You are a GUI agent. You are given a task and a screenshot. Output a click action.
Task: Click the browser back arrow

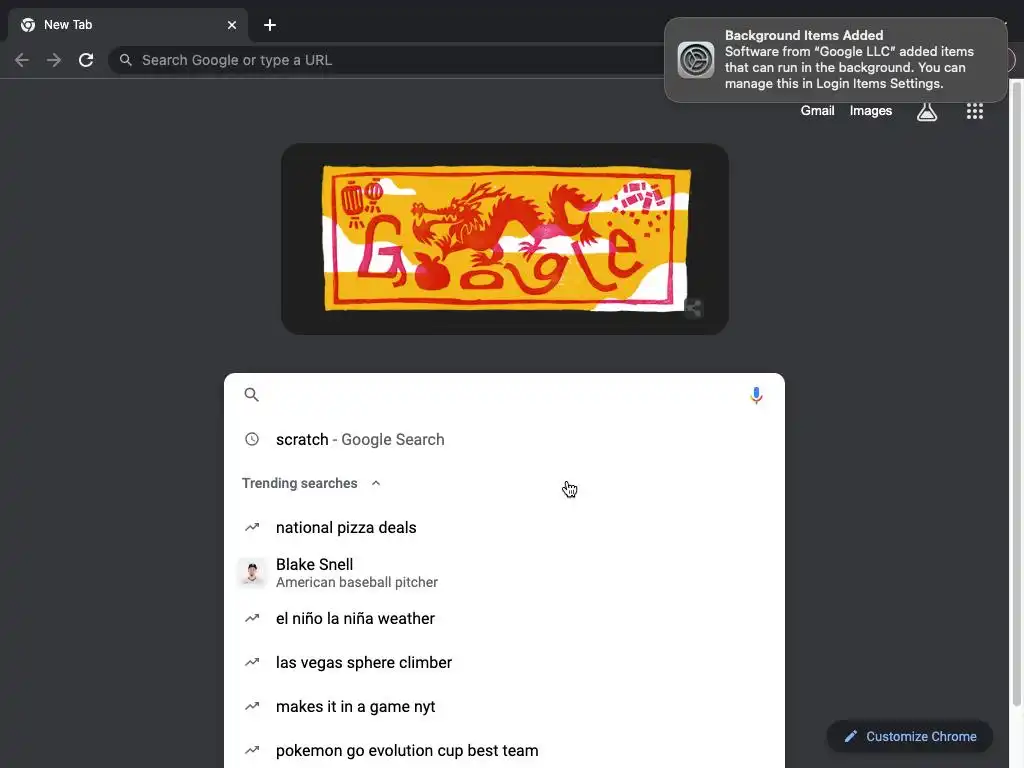(22, 60)
